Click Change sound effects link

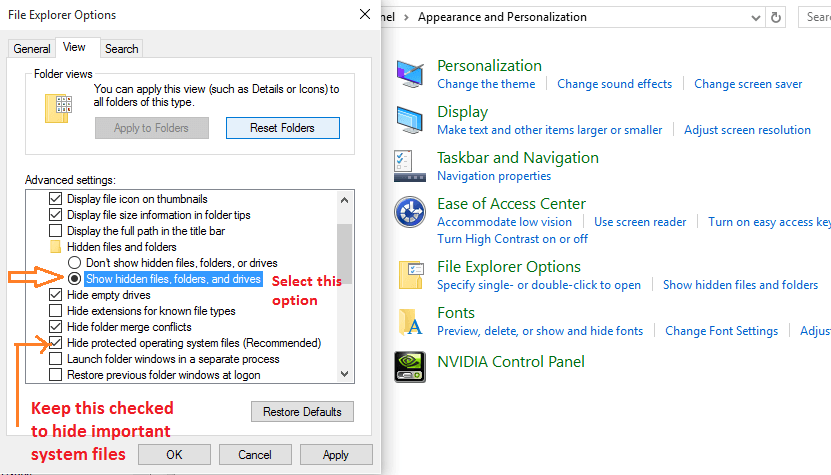click(x=614, y=84)
